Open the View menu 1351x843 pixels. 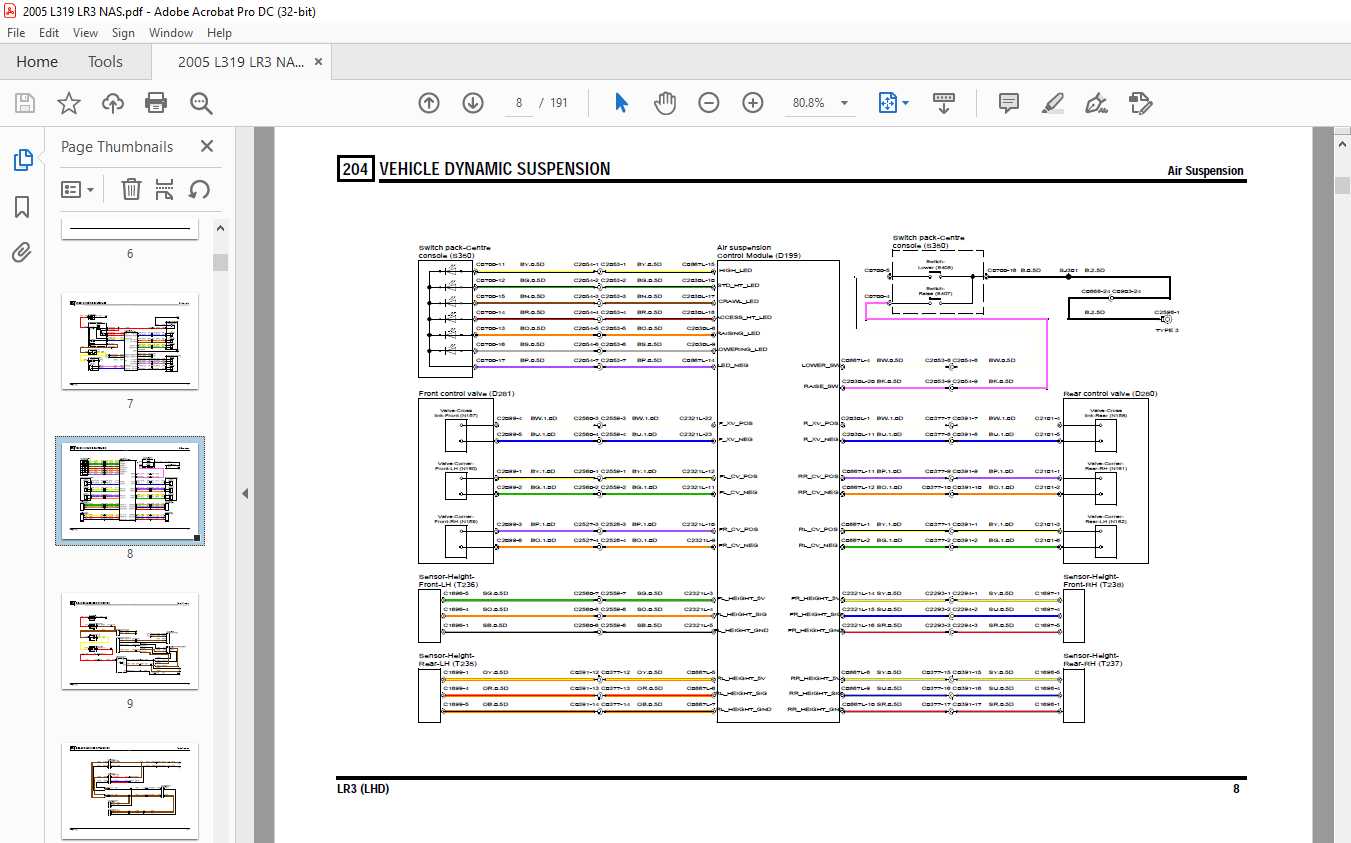85,33
